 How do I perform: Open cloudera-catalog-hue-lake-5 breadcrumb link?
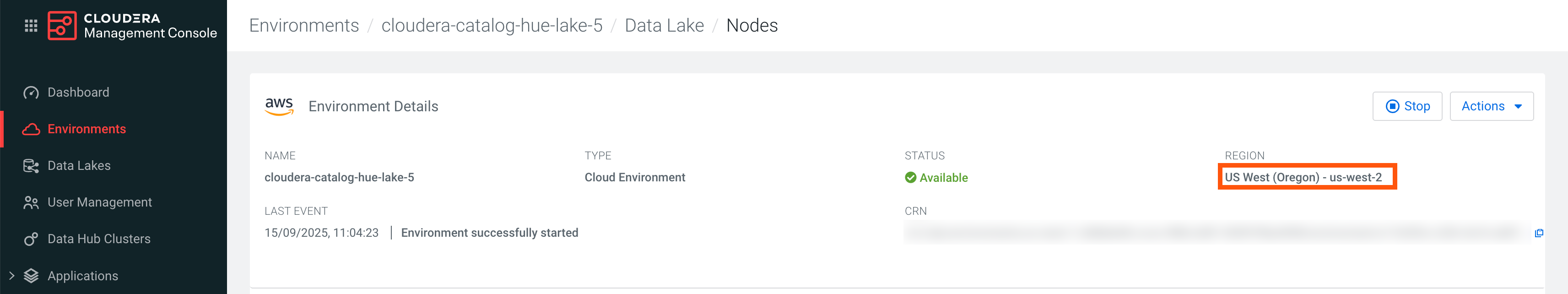[491, 26]
